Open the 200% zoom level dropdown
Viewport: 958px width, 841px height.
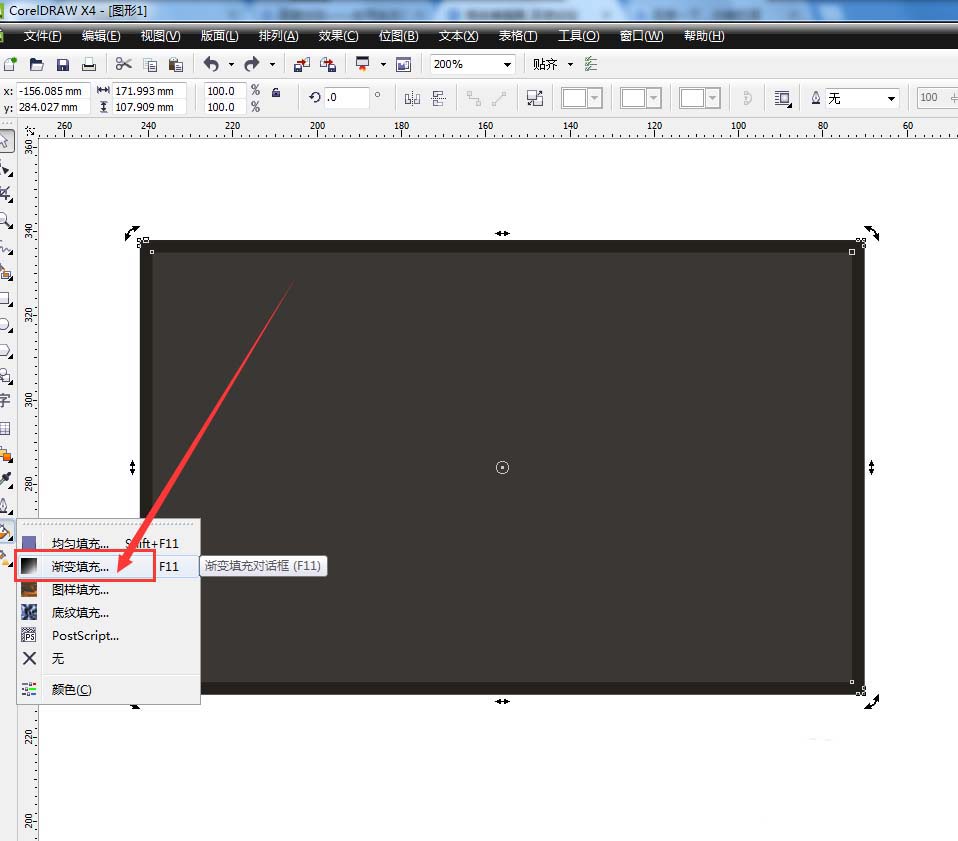(x=507, y=65)
